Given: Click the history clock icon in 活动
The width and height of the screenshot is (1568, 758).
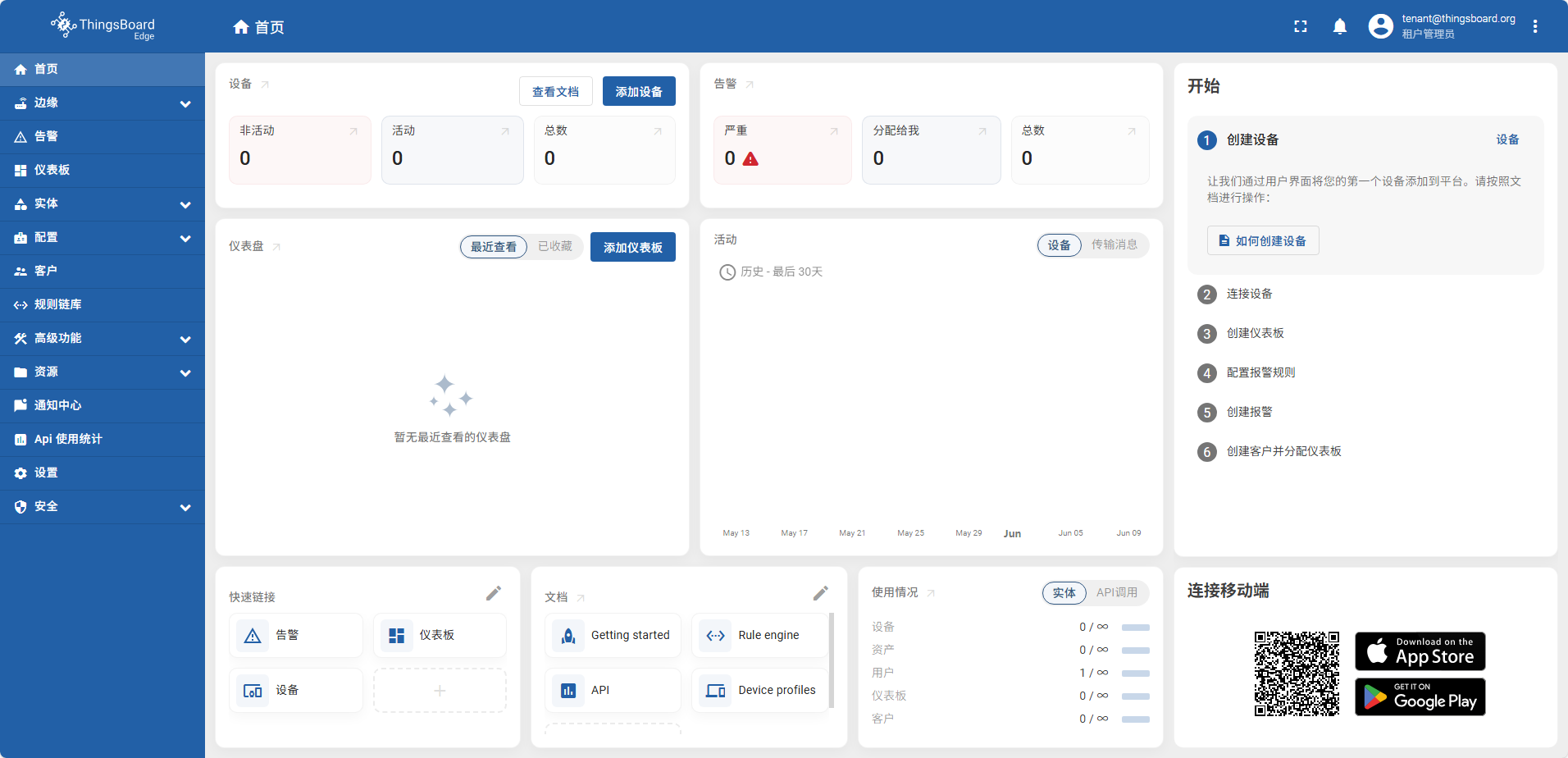Looking at the screenshot, I should [727, 272].
